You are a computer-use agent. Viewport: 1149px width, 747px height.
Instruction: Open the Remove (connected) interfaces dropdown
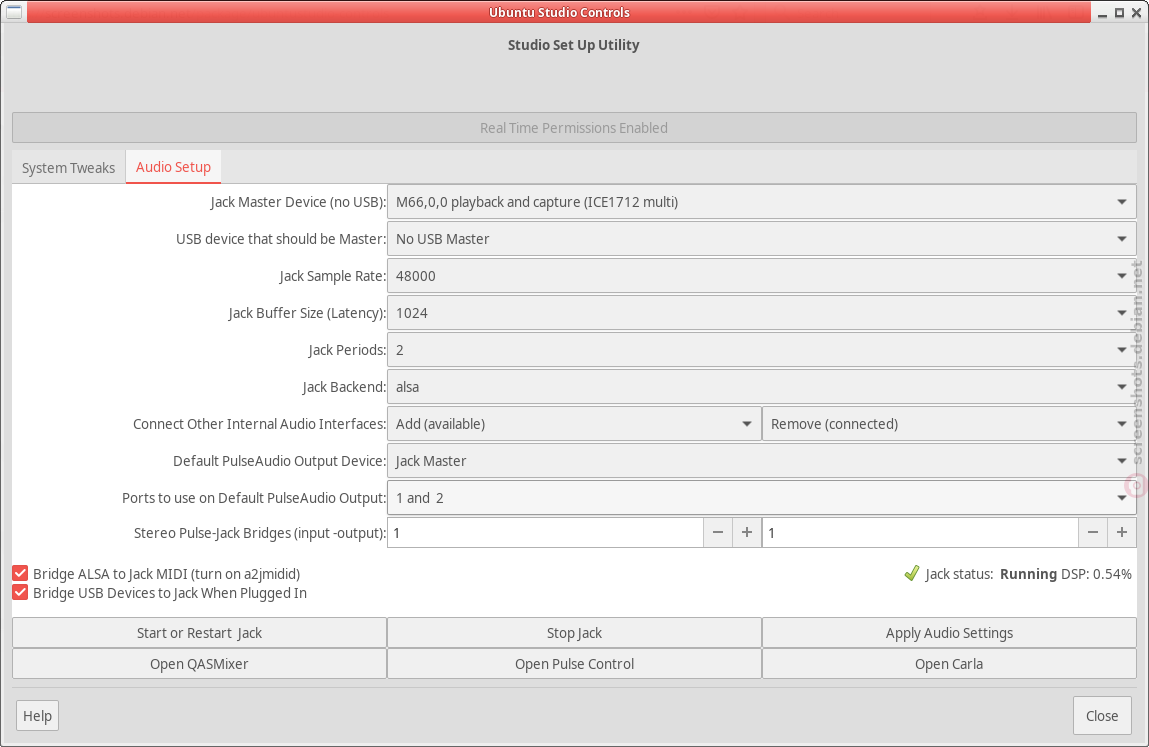[x=950, y=424]
